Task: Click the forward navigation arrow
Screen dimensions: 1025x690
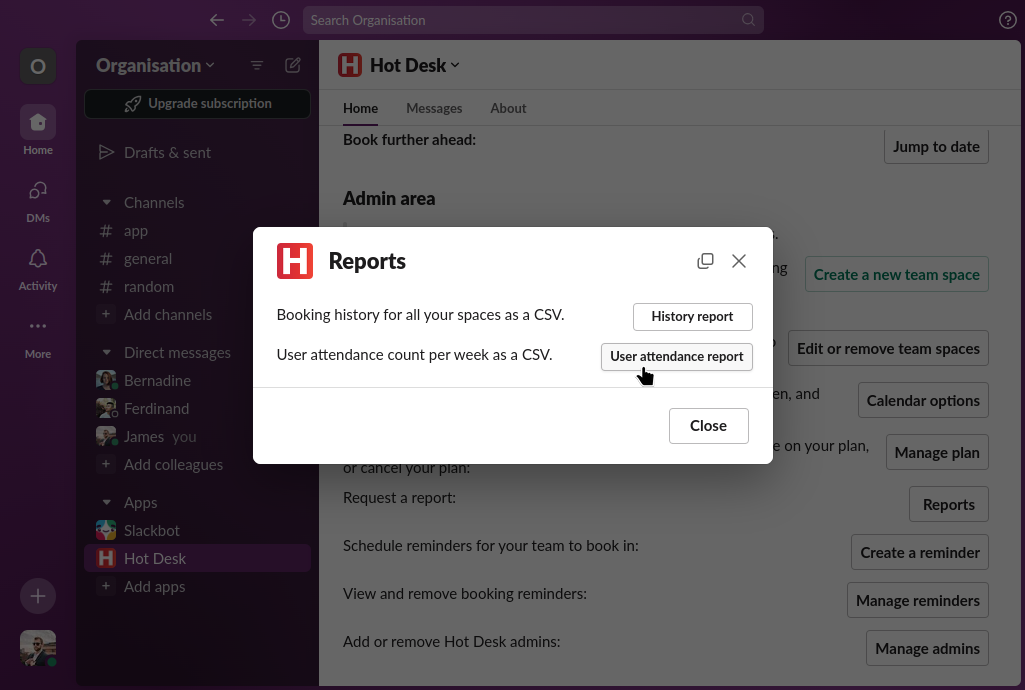Action: 249,20
